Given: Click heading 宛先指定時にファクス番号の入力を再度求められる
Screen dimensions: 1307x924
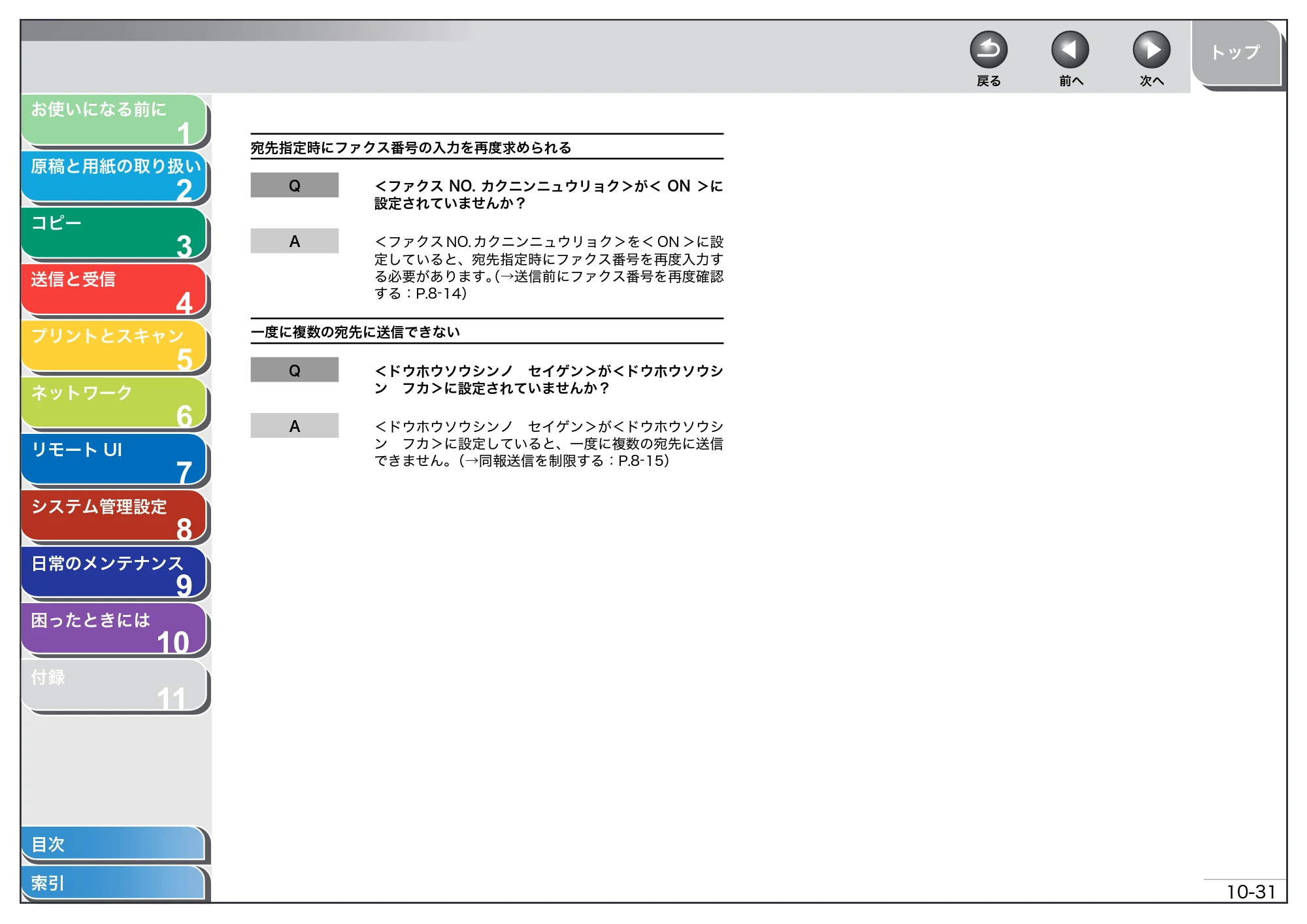Looking at the screenshot, I should (x=411, y=148).
